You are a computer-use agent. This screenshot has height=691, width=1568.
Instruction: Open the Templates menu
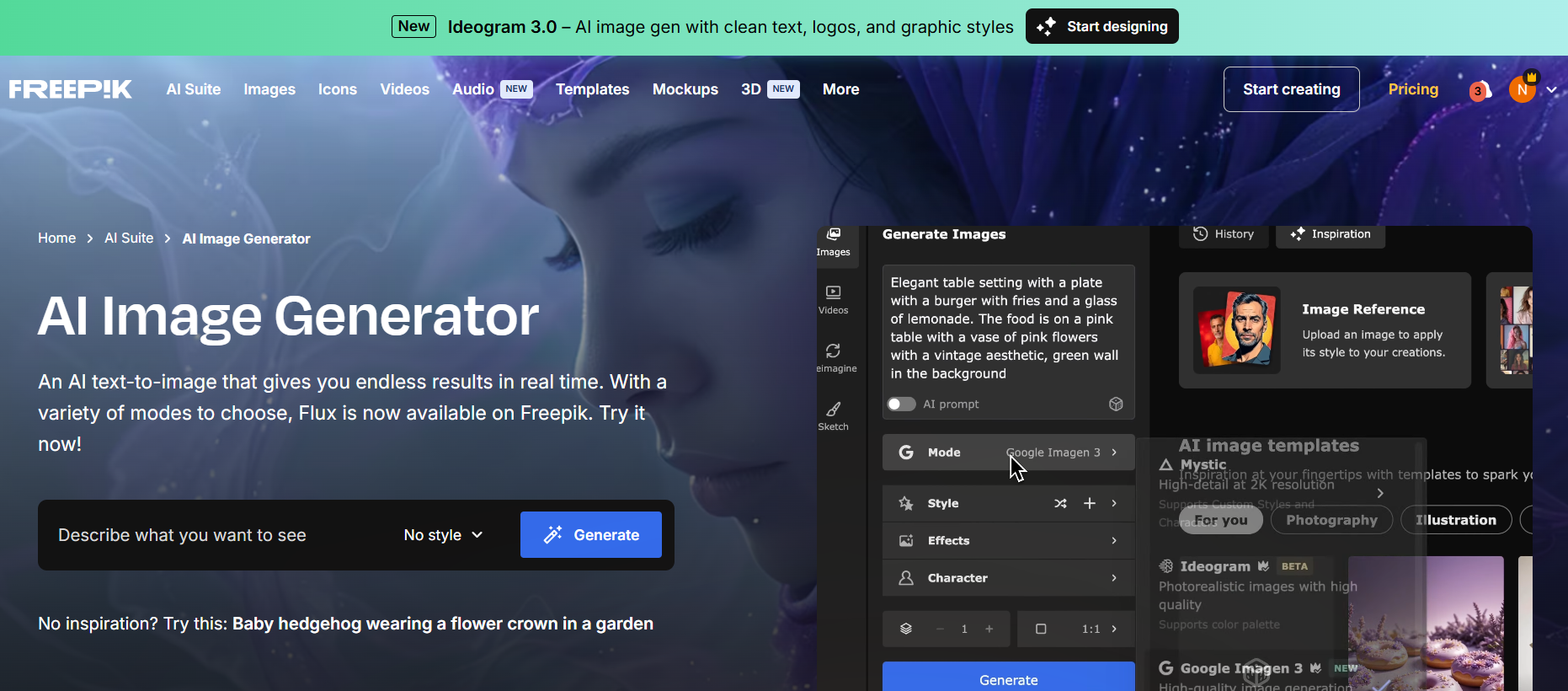(x=593, y=89)
